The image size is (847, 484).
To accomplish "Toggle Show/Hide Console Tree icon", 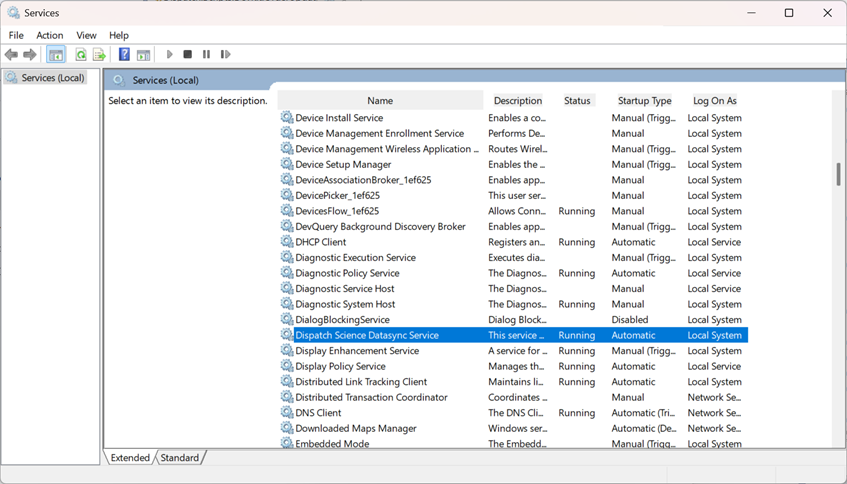I will (x=56, y=54).
